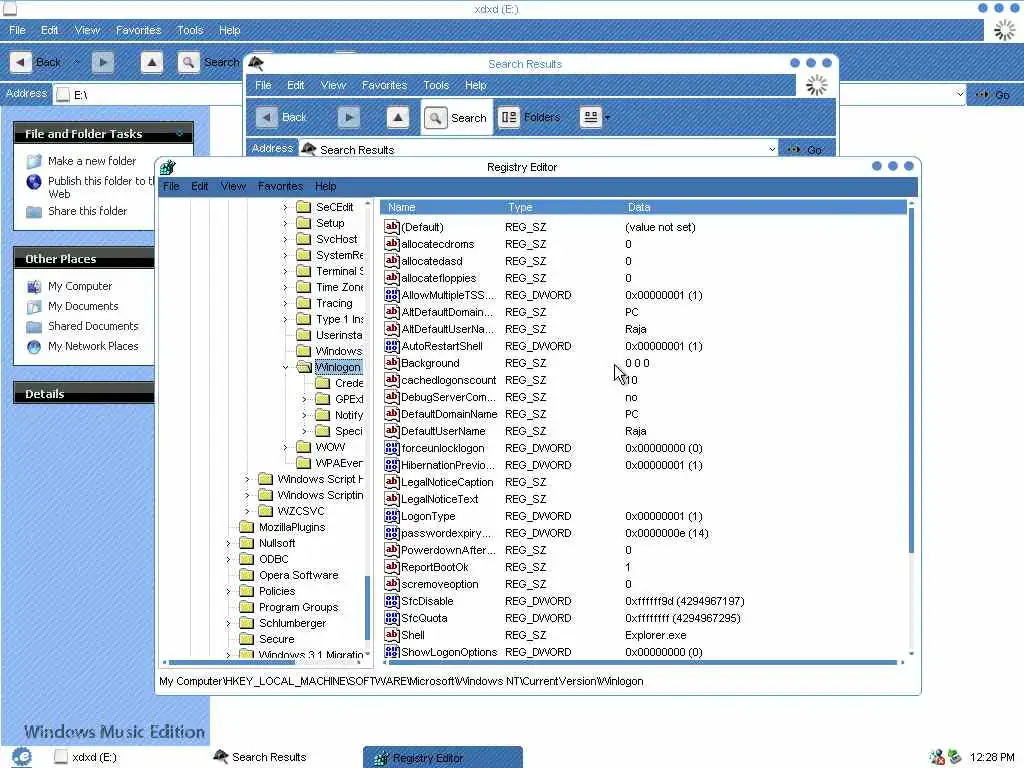Click the Winlogon open folder icon
1024x768 pixels.
tap(304, 367)
